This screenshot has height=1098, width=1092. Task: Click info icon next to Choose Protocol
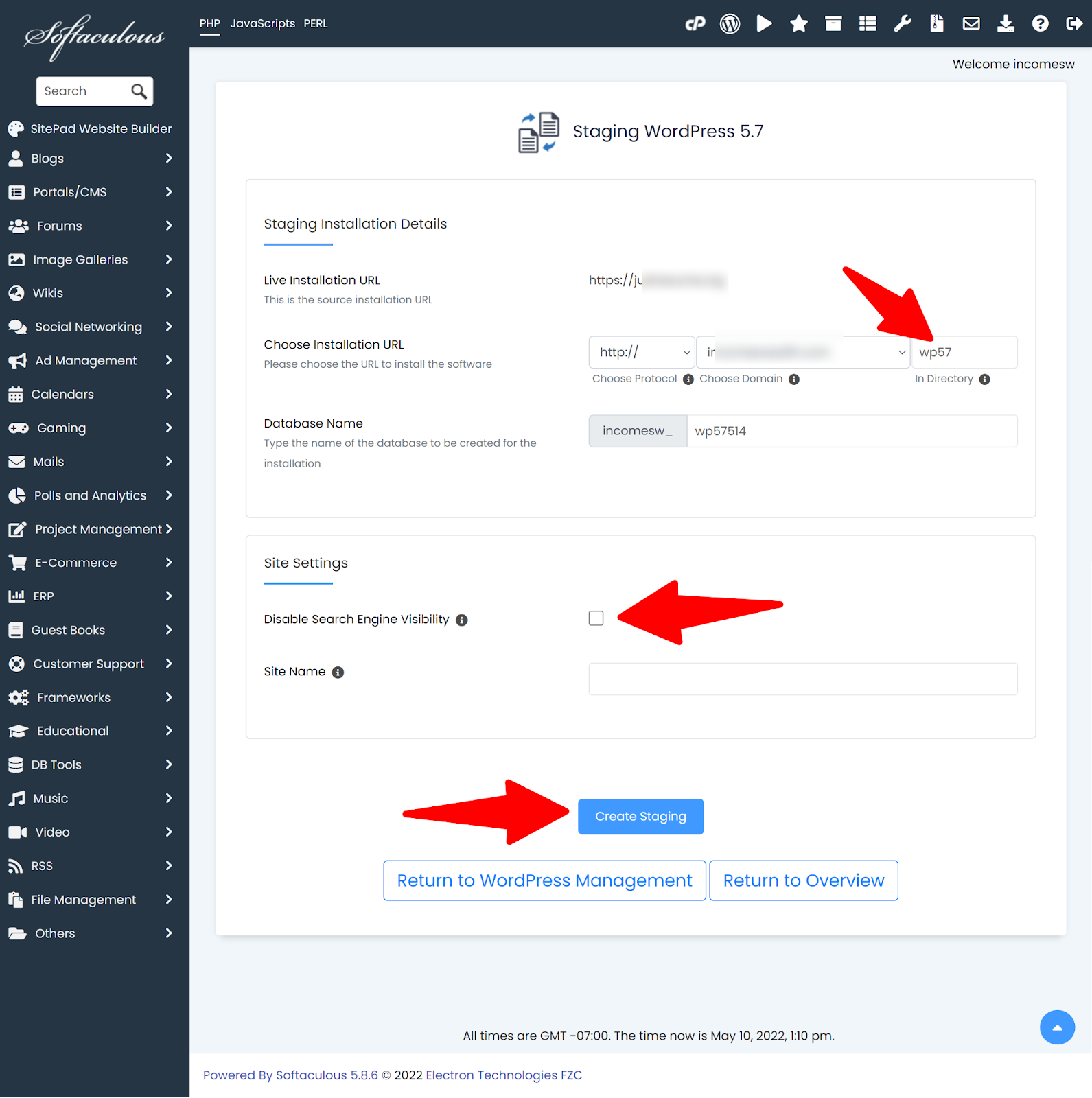coord(688,379)
